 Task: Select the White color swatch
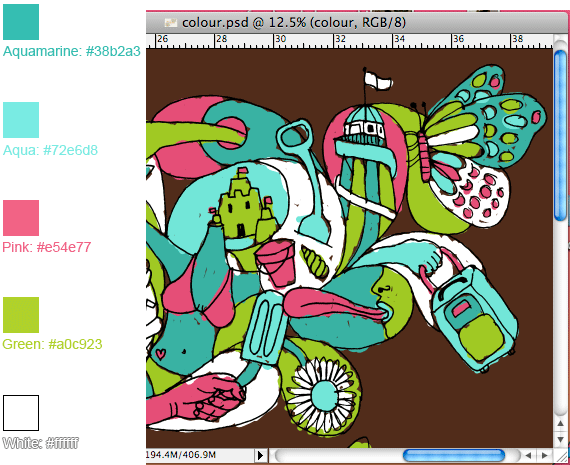point(21,413)
